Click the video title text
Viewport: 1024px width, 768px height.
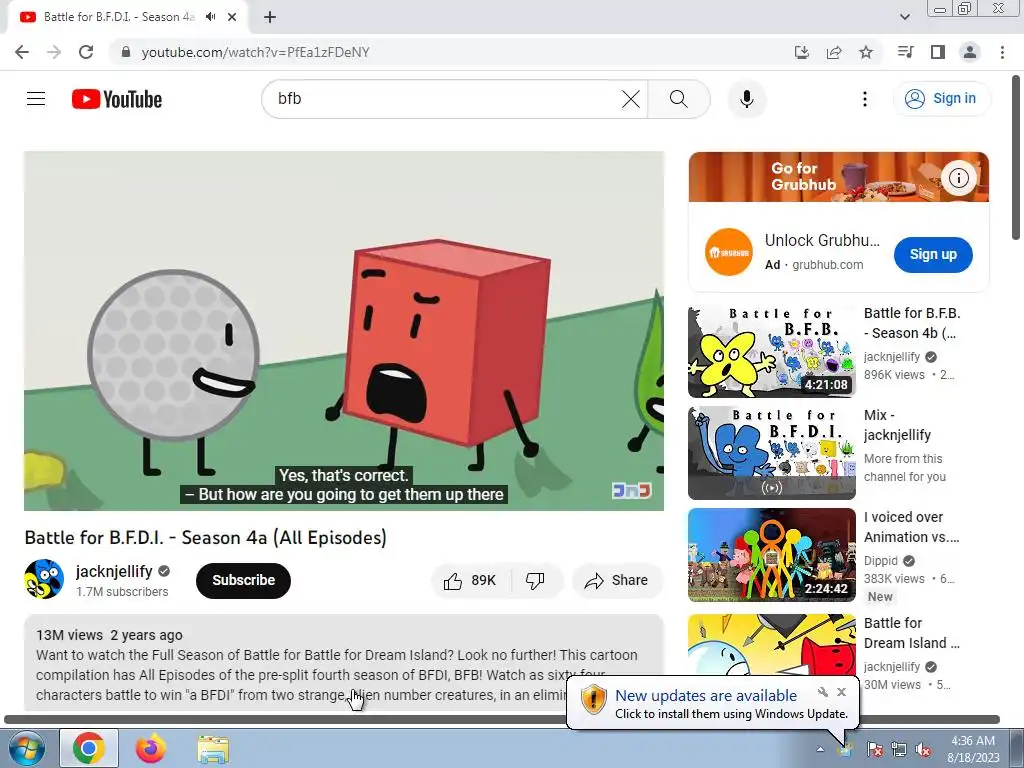[206, 537]
